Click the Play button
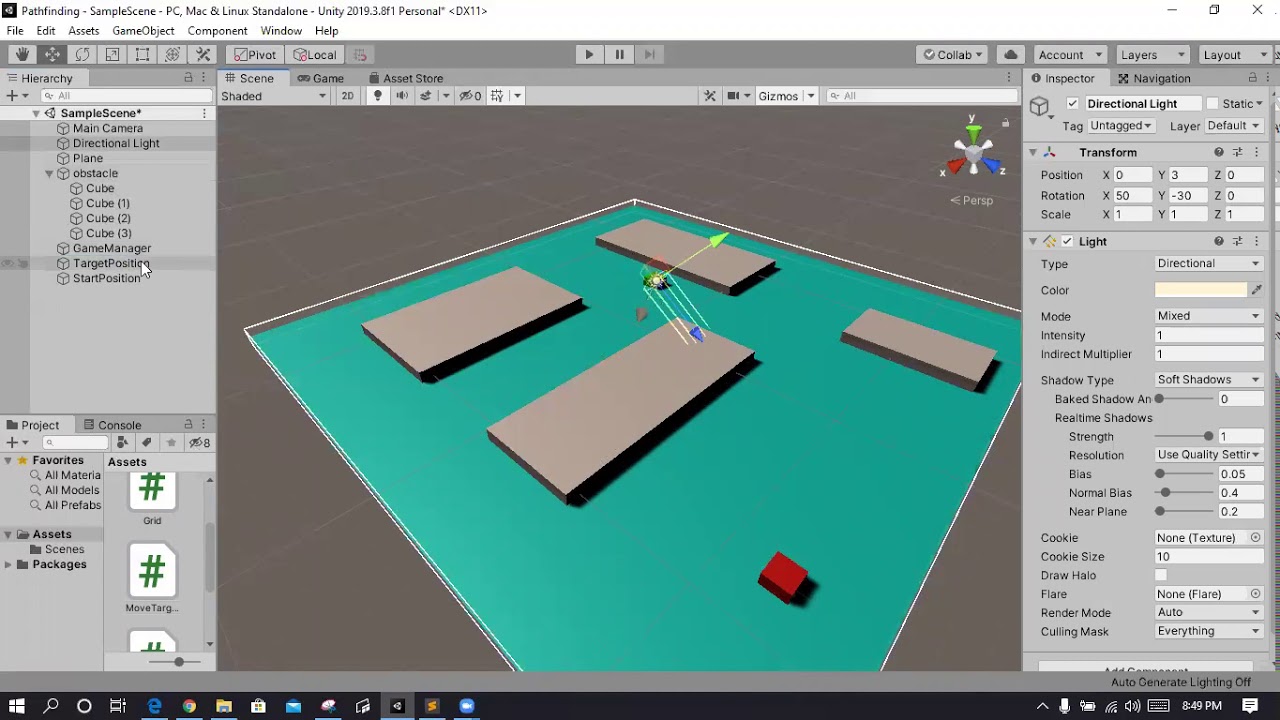 pos(589,55)
